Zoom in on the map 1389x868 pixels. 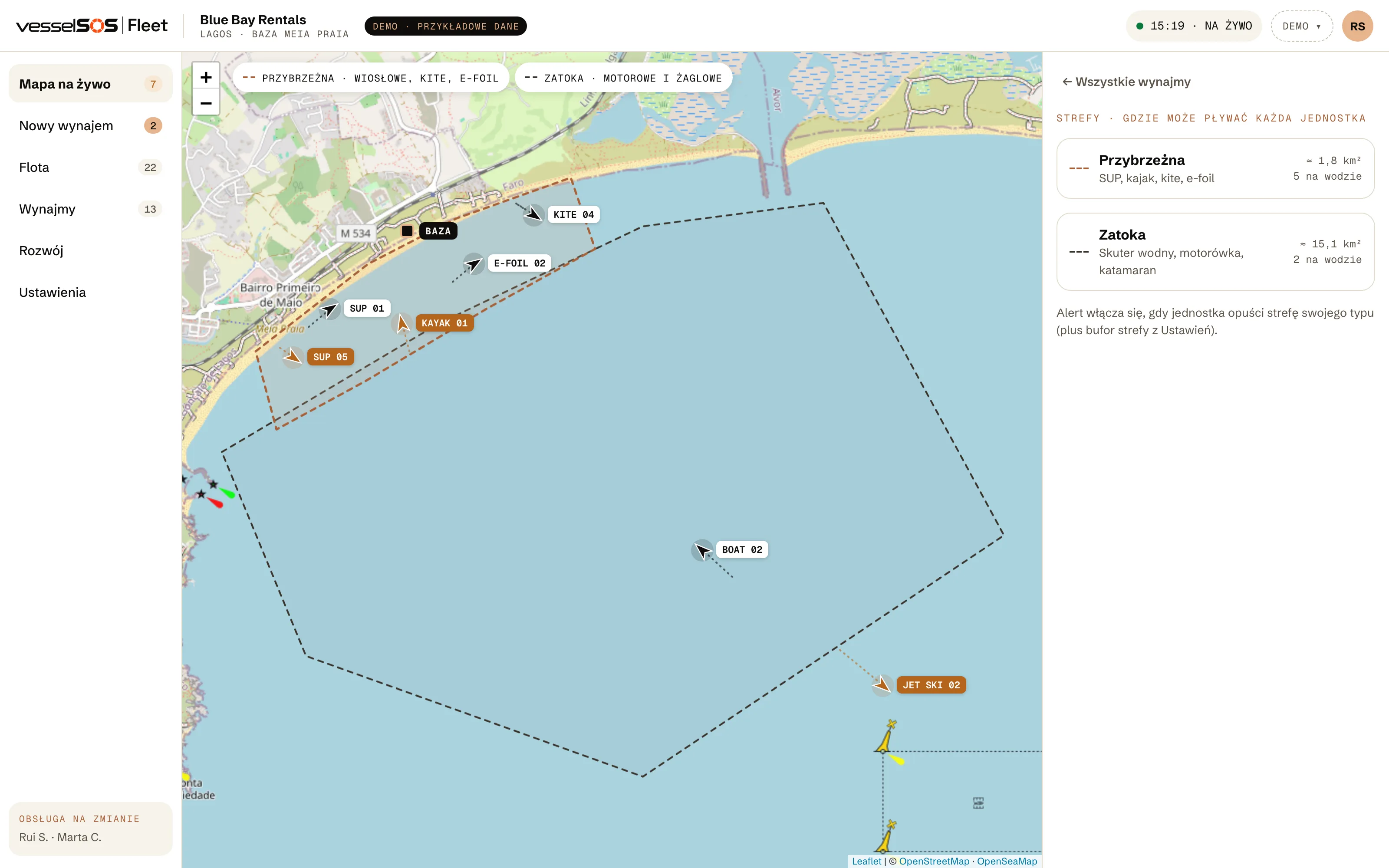[x=205, y=77]
